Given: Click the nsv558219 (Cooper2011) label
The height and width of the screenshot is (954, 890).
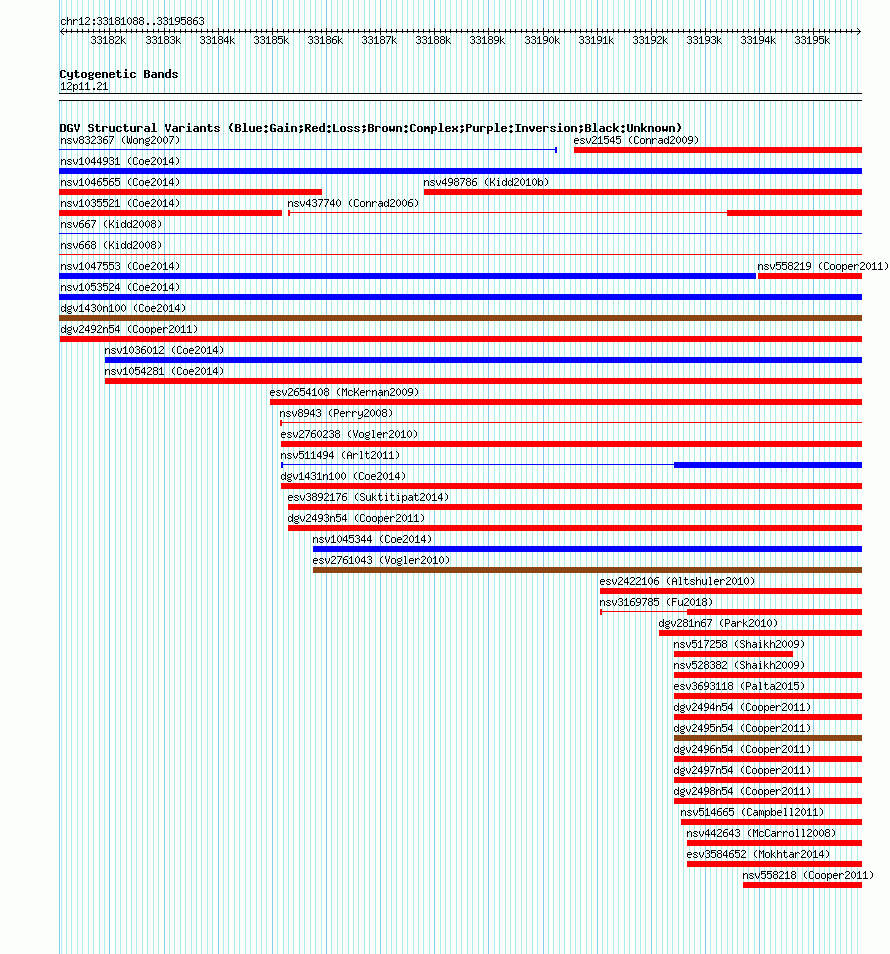Looking at the screenshot, I should [x=822, y=266].
